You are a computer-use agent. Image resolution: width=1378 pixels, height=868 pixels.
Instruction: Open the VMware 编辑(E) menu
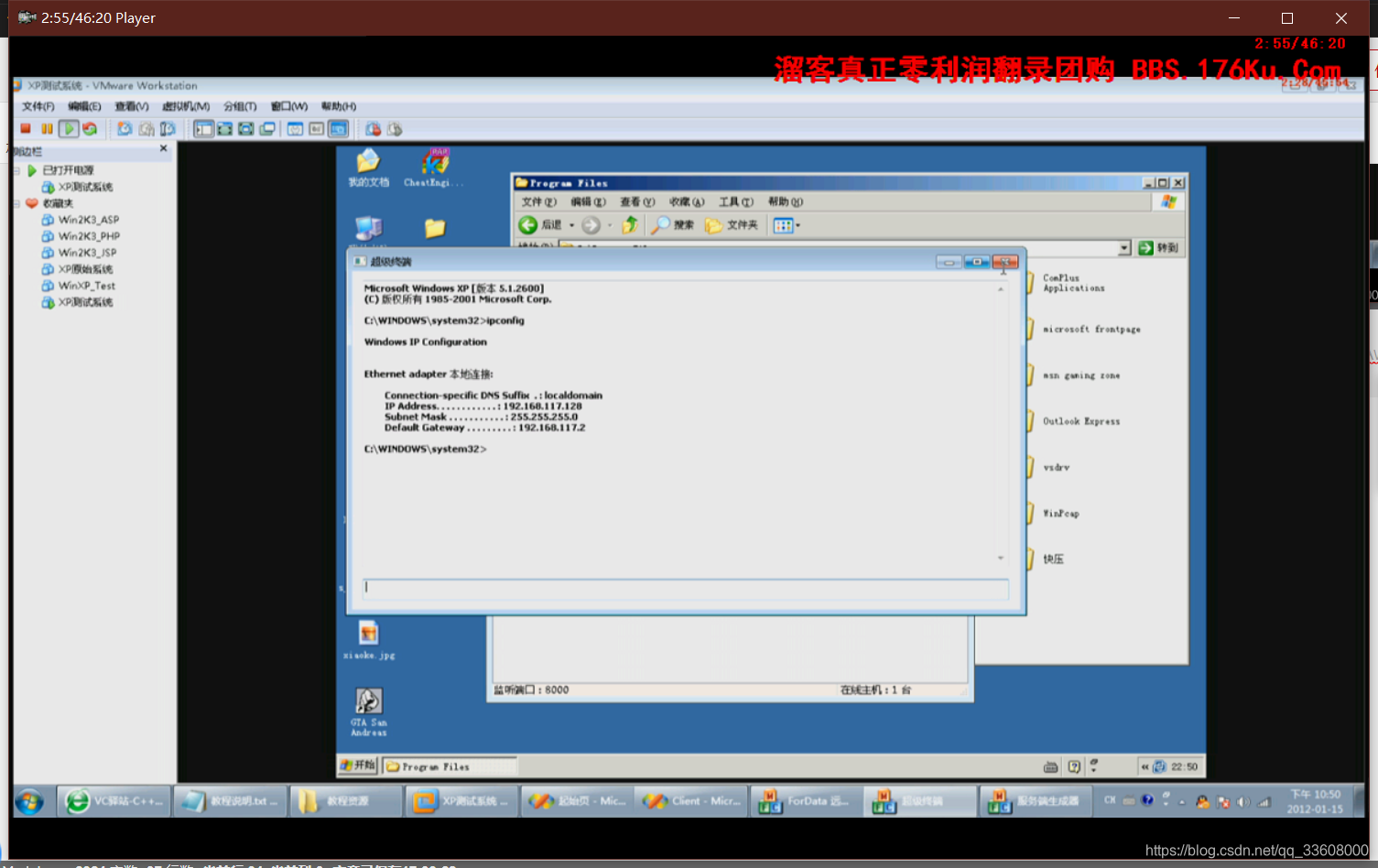pos(84,106)
